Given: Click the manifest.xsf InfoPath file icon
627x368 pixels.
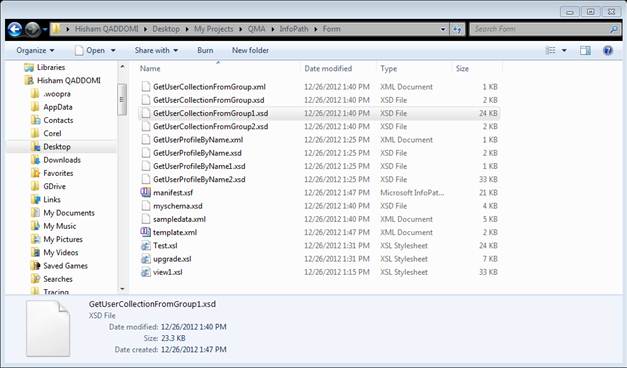Looking at the screenshot, I should pyautogui.click(x=146, y=192).
